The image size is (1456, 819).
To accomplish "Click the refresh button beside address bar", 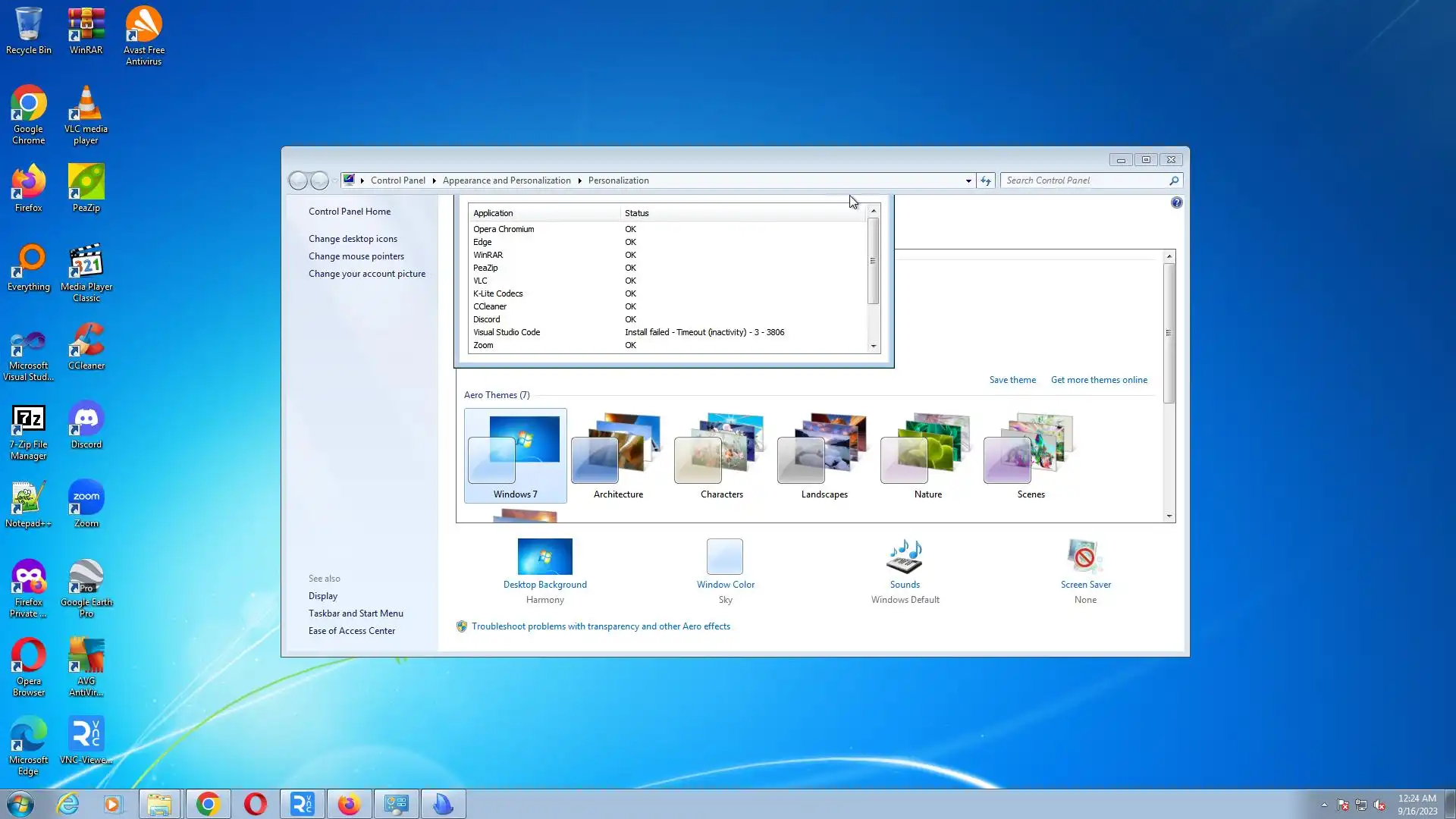I will pos(985,180).
